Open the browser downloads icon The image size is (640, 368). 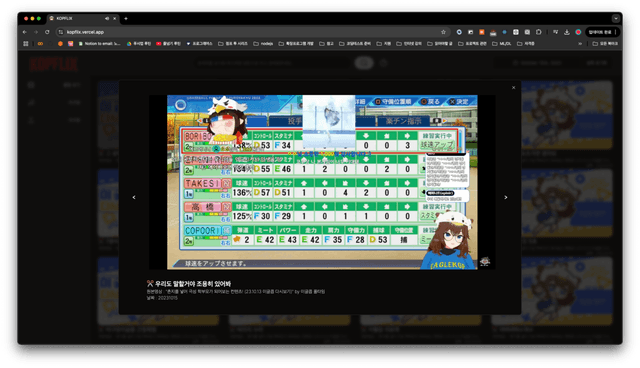567,32
